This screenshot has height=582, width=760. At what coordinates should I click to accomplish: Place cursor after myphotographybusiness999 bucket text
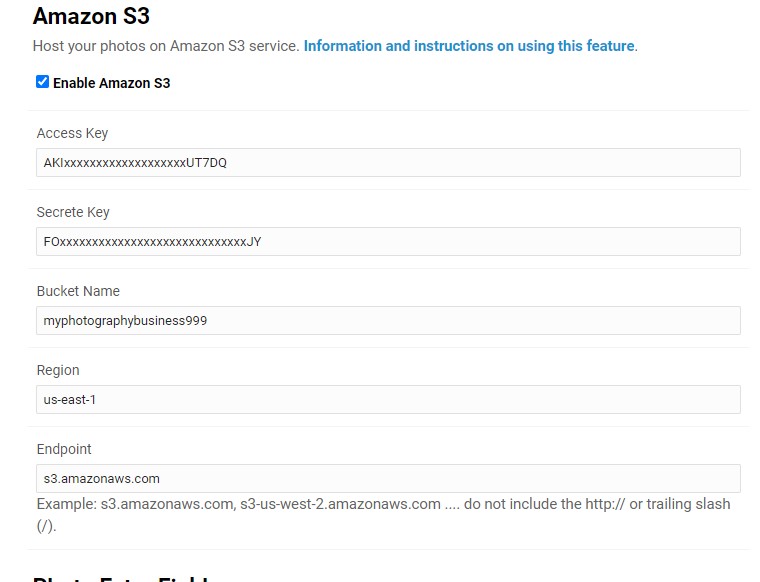coord(208,320)
